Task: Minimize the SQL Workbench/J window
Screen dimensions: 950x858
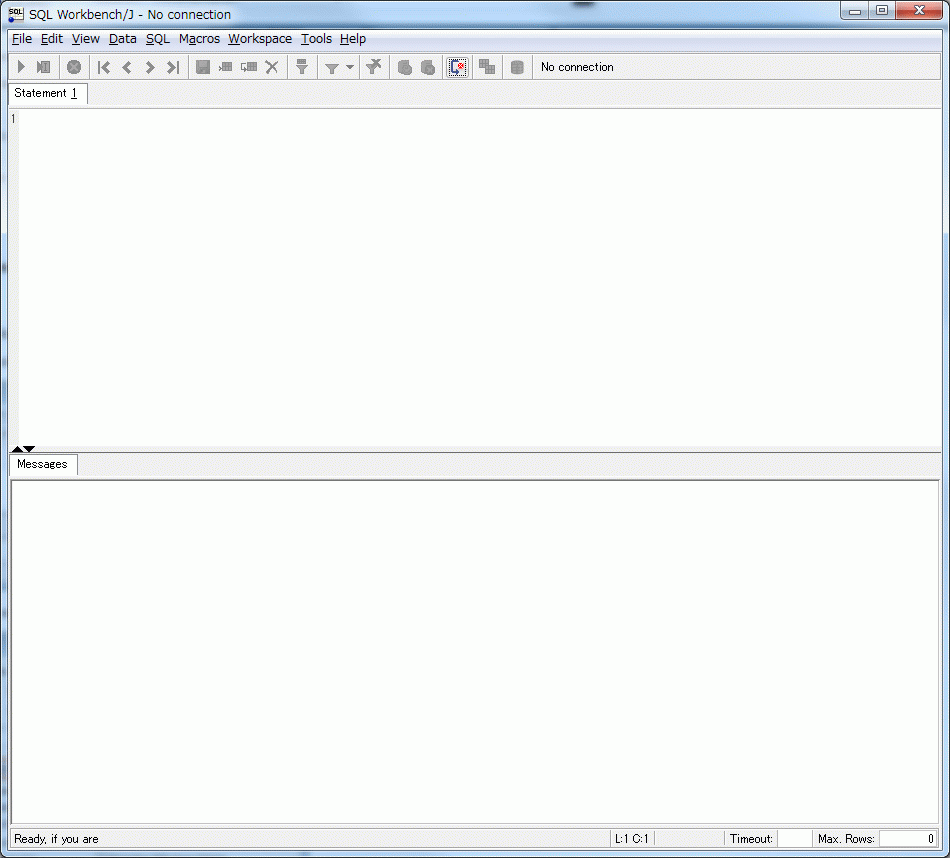Action: [855, 11]
